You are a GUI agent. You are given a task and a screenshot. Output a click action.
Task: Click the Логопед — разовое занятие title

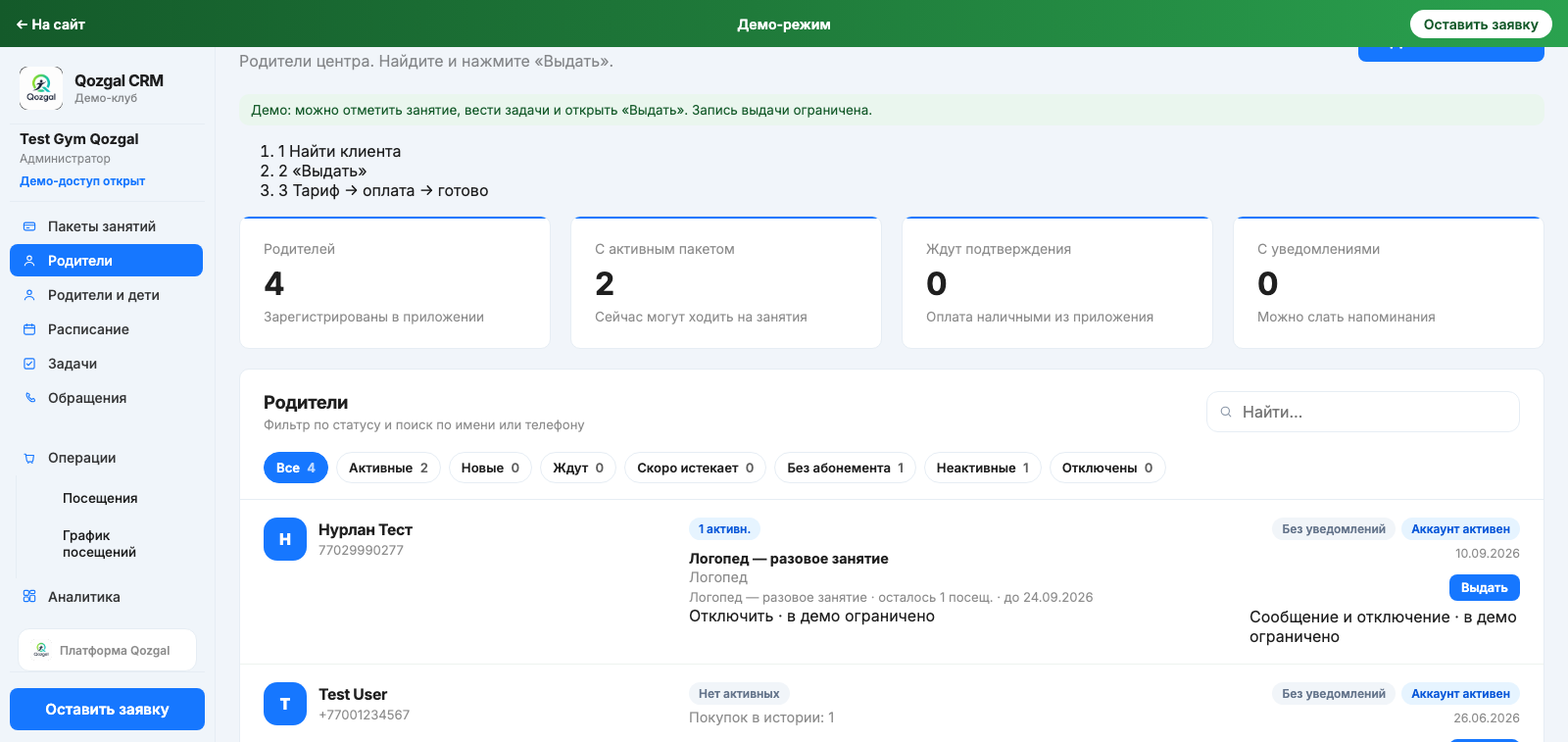tap(789, 559)
